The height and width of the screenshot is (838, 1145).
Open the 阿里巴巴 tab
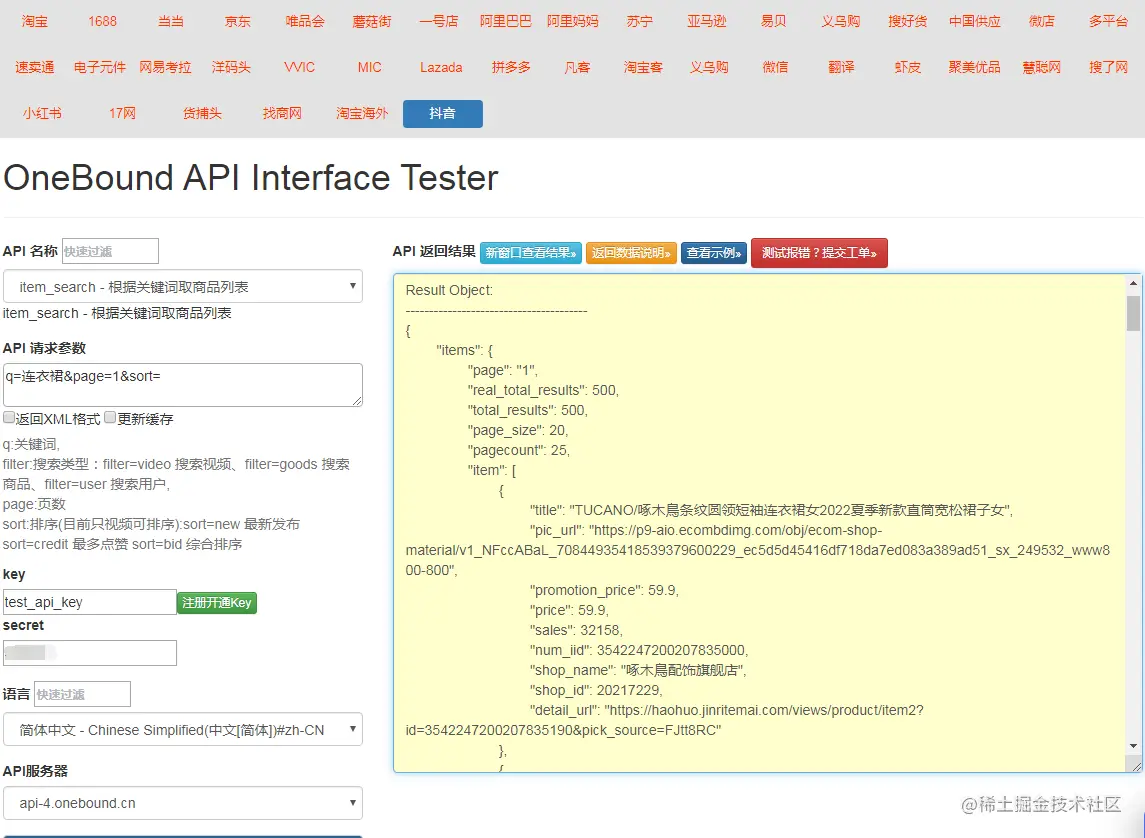coord(505,21)
